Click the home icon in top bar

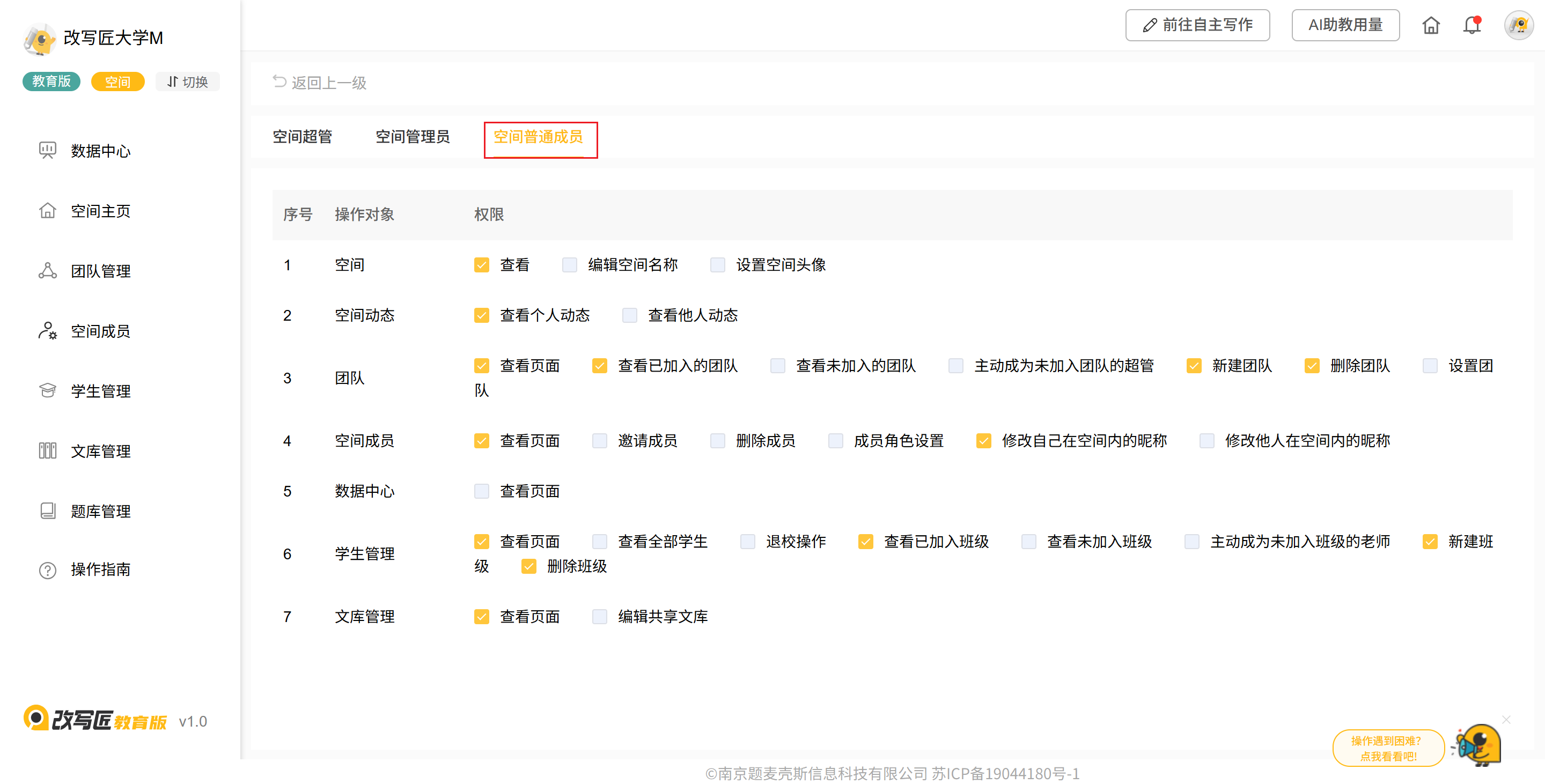(1430, 25)
